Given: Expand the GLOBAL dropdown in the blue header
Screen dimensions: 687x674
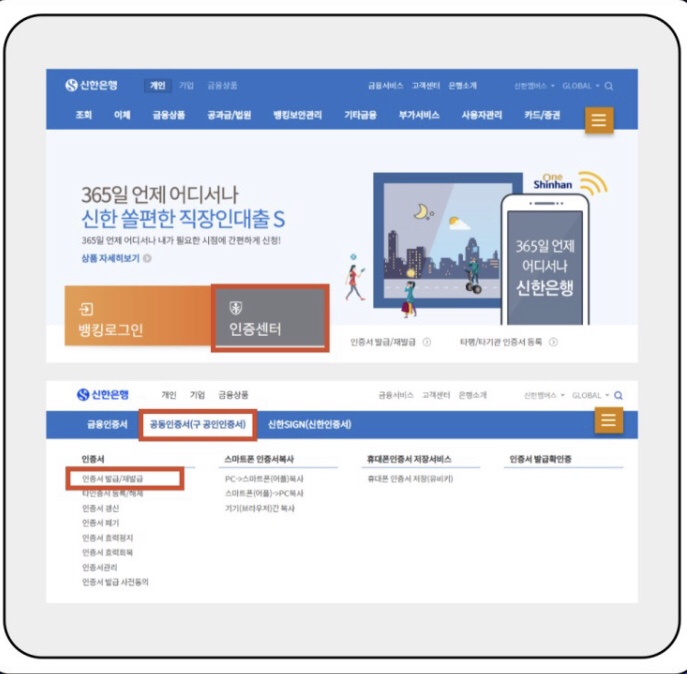Looking at the screenshot, I should [581, 86].
